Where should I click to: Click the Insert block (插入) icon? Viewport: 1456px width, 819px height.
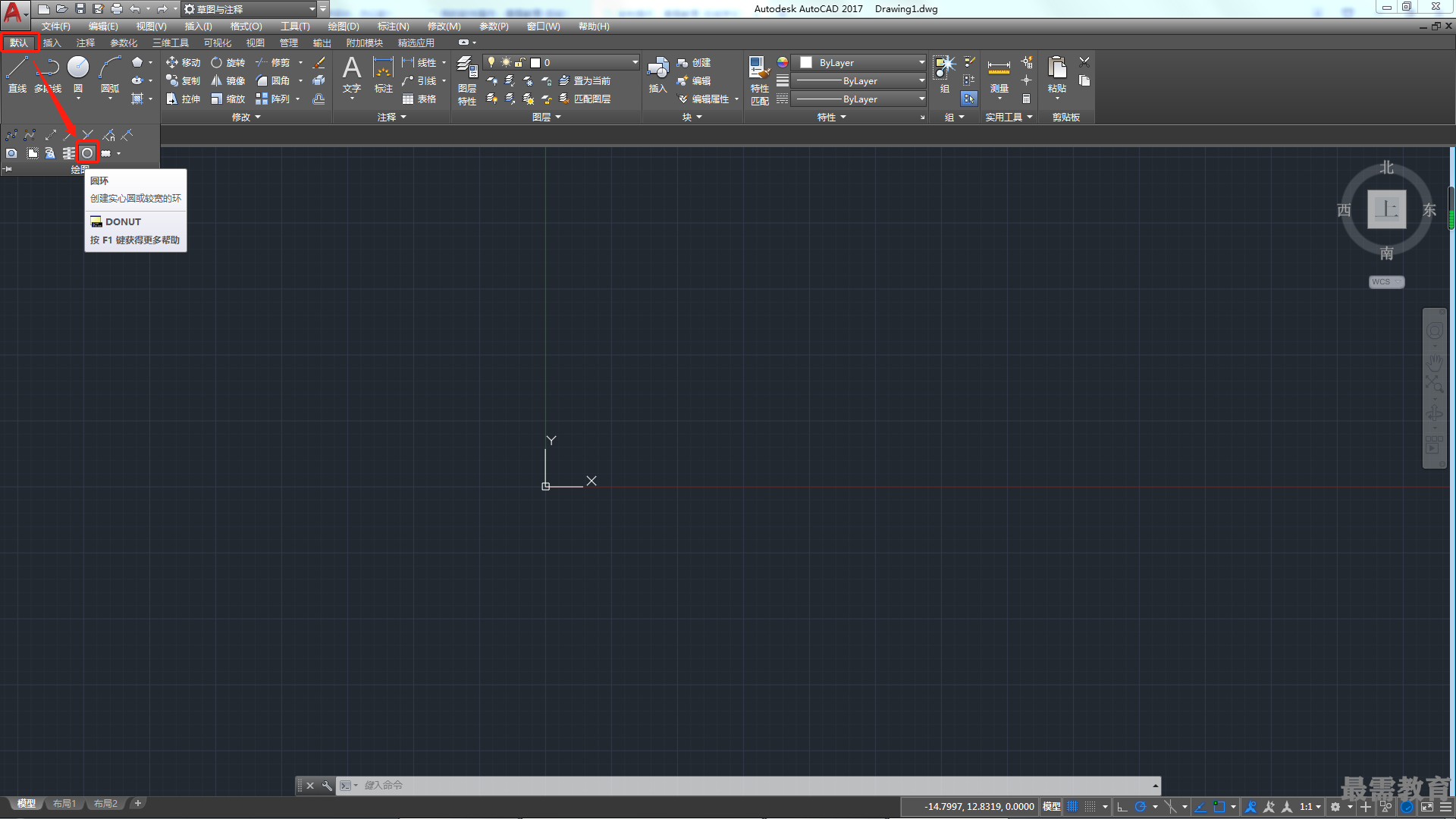point(657,74)
